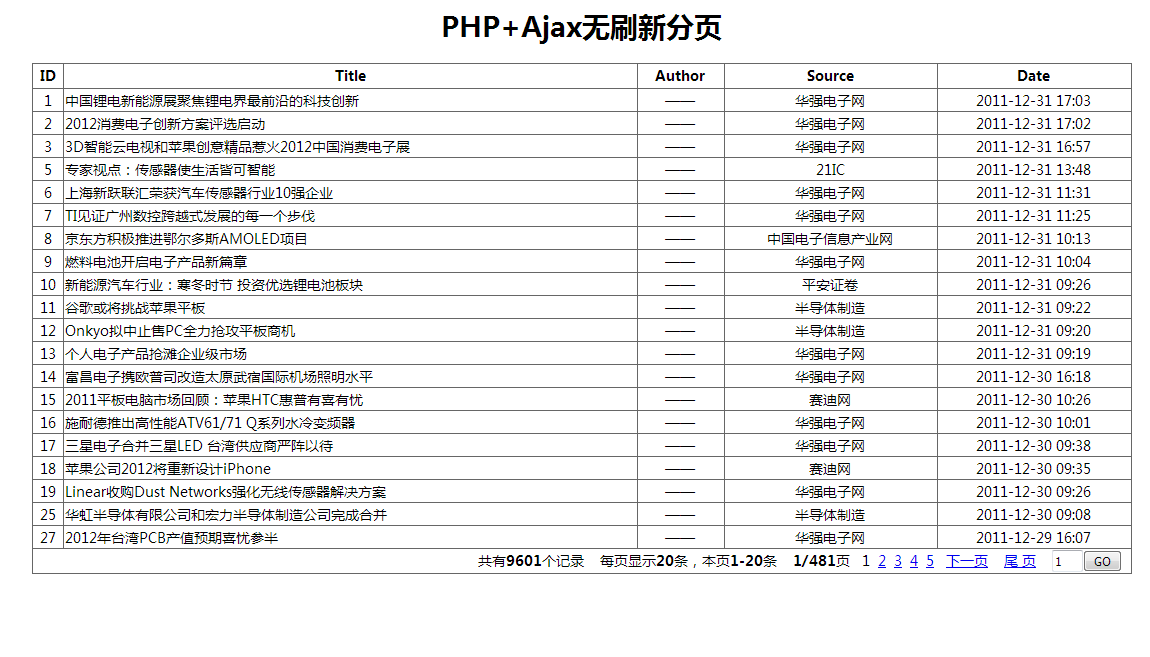The height and width of the screenshot is (657, 1150).
Task: Click the GO button
Action: click(1102, 562)
